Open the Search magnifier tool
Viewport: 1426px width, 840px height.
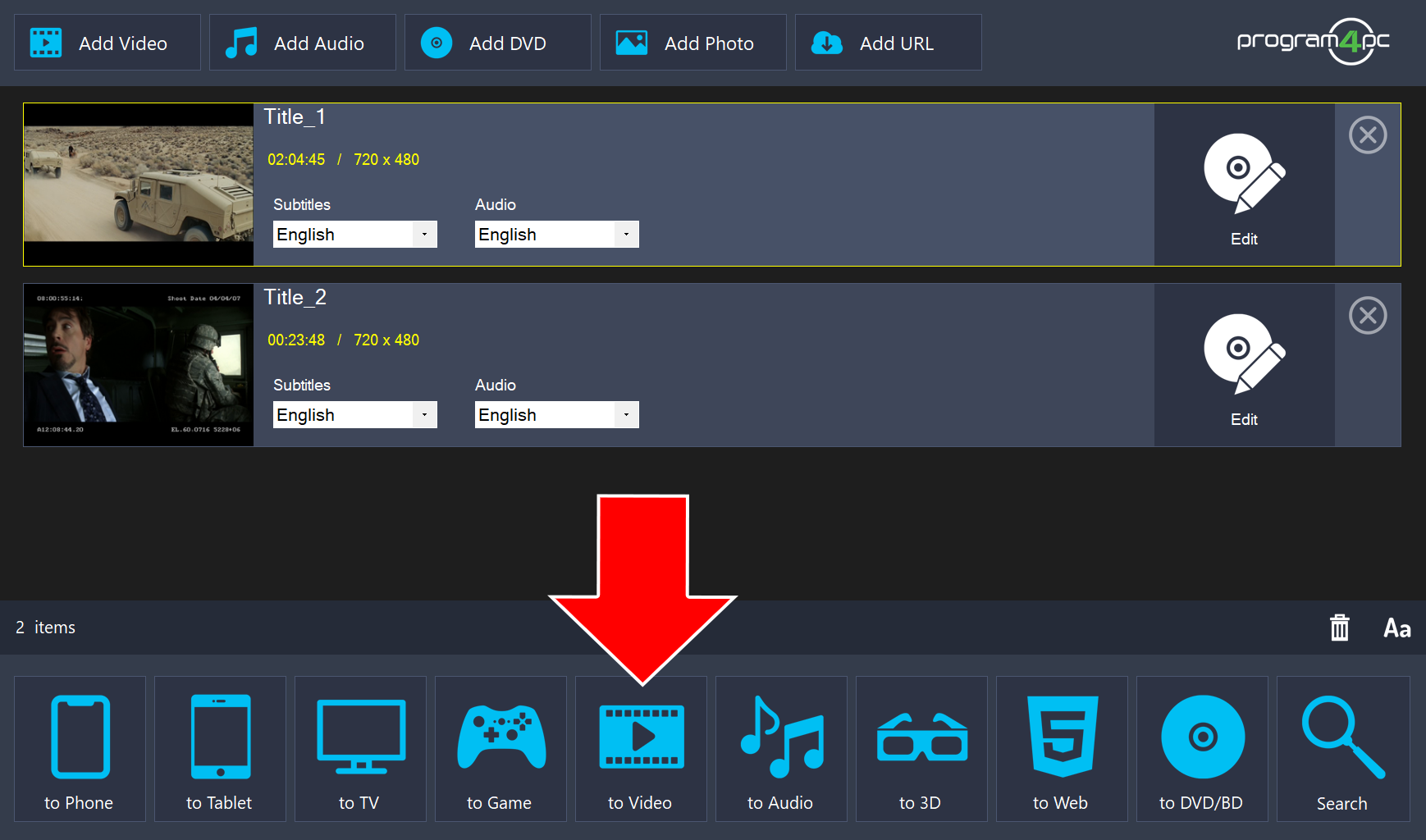click(x=1343, y=749)
